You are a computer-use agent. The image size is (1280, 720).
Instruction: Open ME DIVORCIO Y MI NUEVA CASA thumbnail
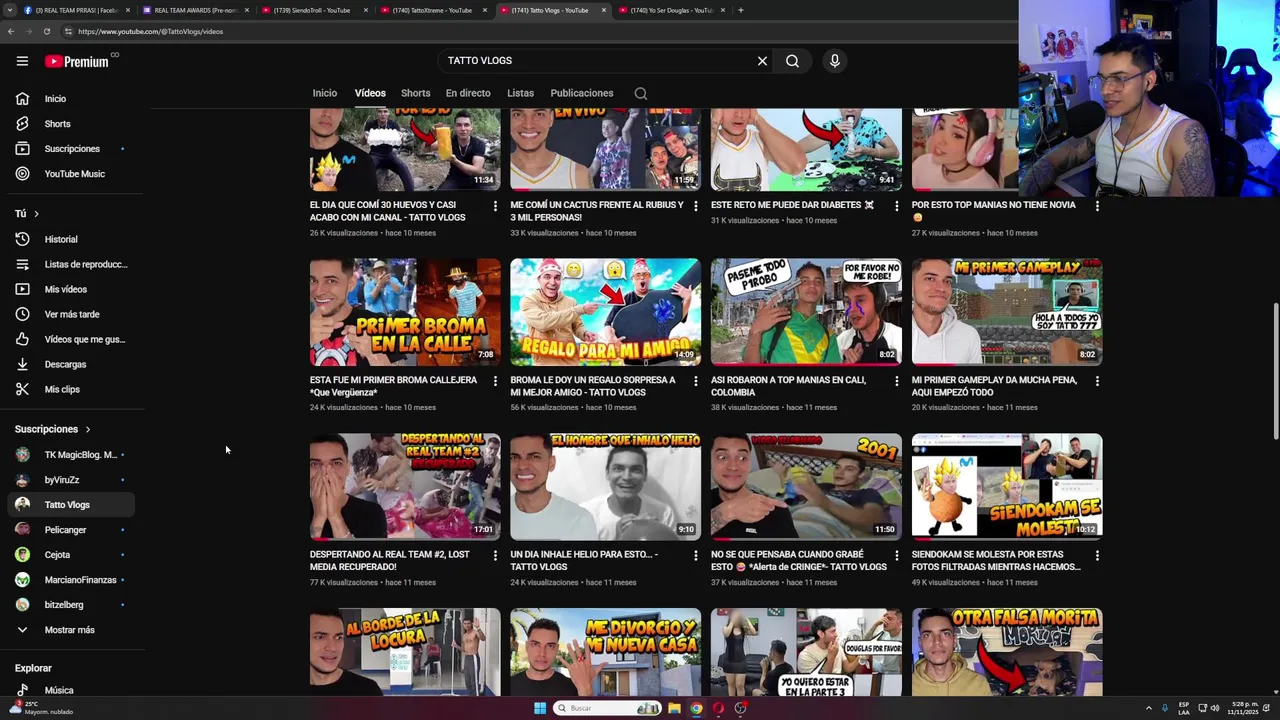(605, 652)
